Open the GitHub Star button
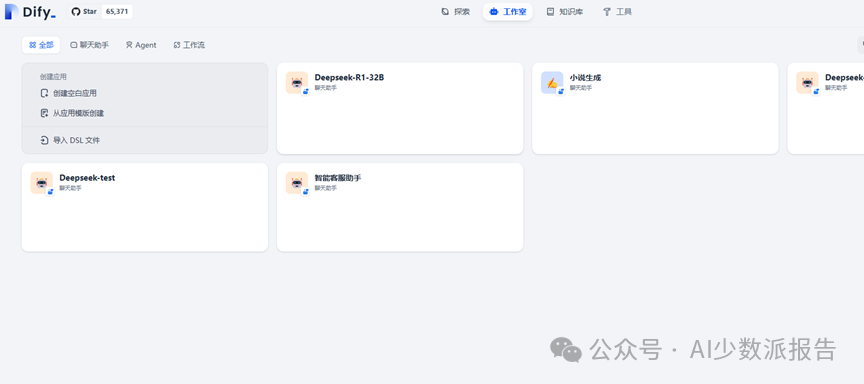Image resolution: width=864 pixels, height=384 pixels. [84, 12]
